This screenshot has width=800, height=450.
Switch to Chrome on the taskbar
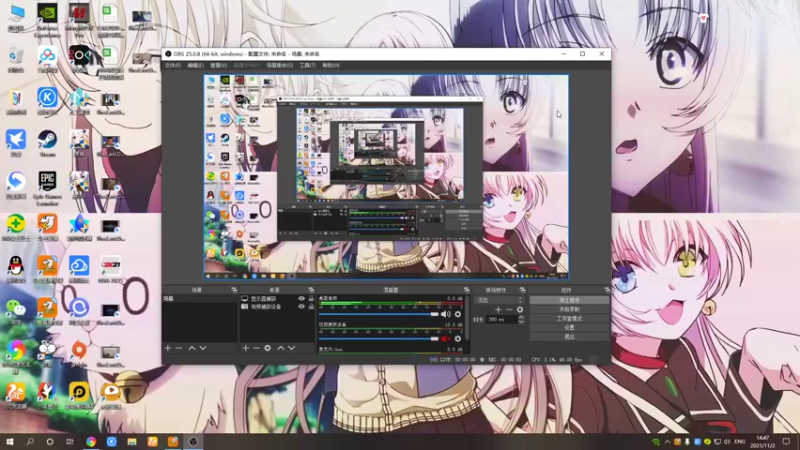(91, 441)
